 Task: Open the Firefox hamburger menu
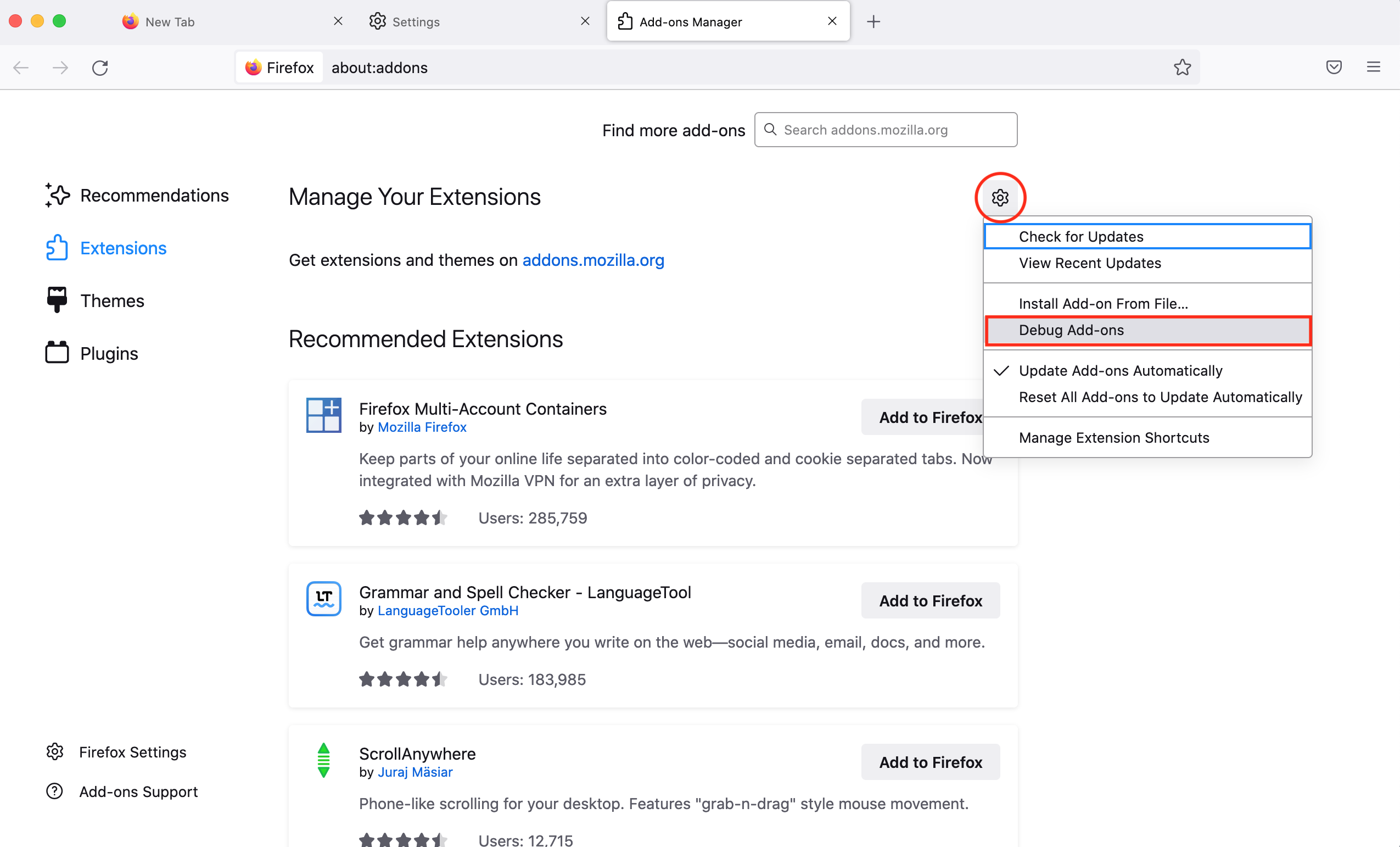point(1373,67)
